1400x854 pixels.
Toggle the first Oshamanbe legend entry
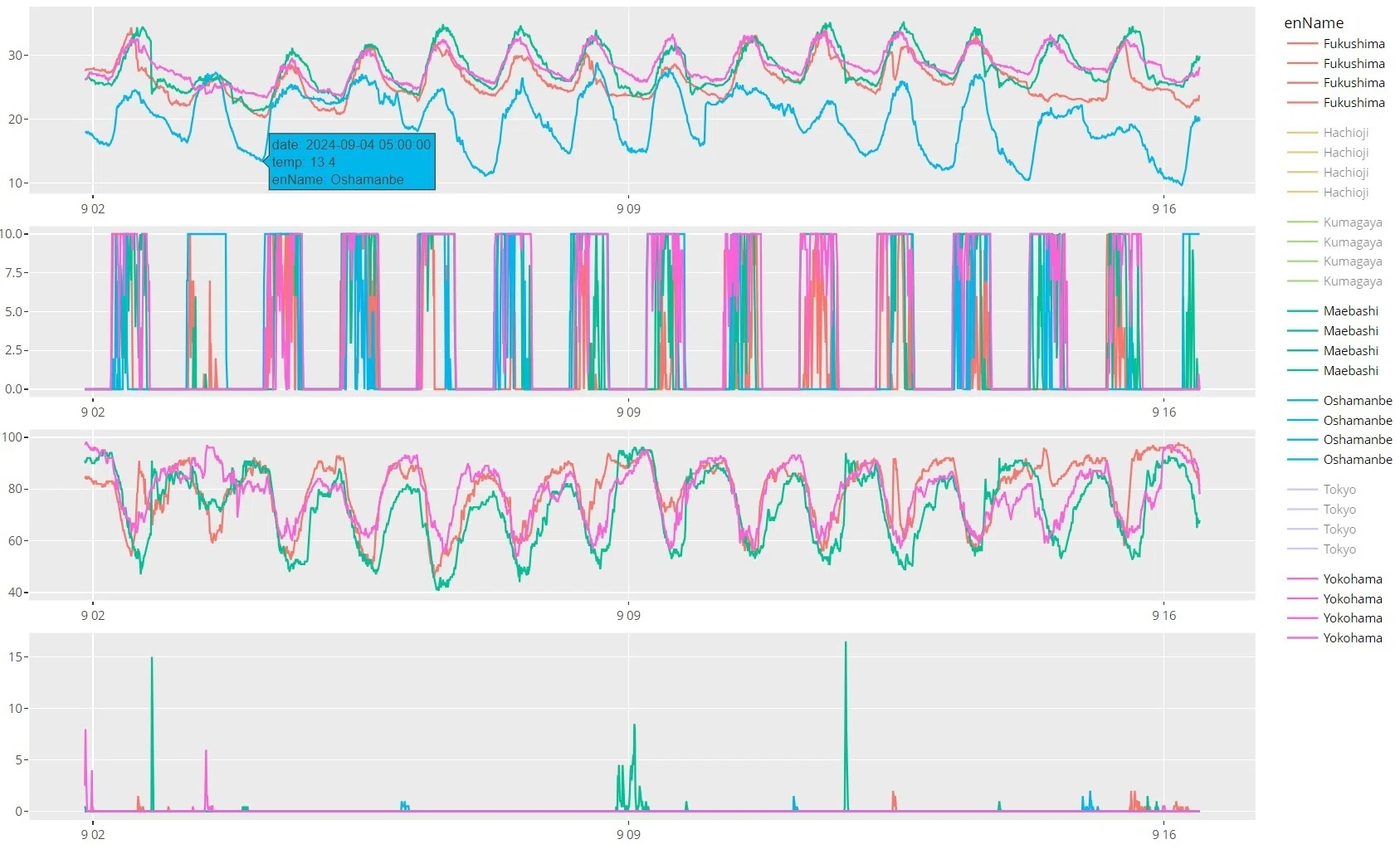tap(1339, 401)
